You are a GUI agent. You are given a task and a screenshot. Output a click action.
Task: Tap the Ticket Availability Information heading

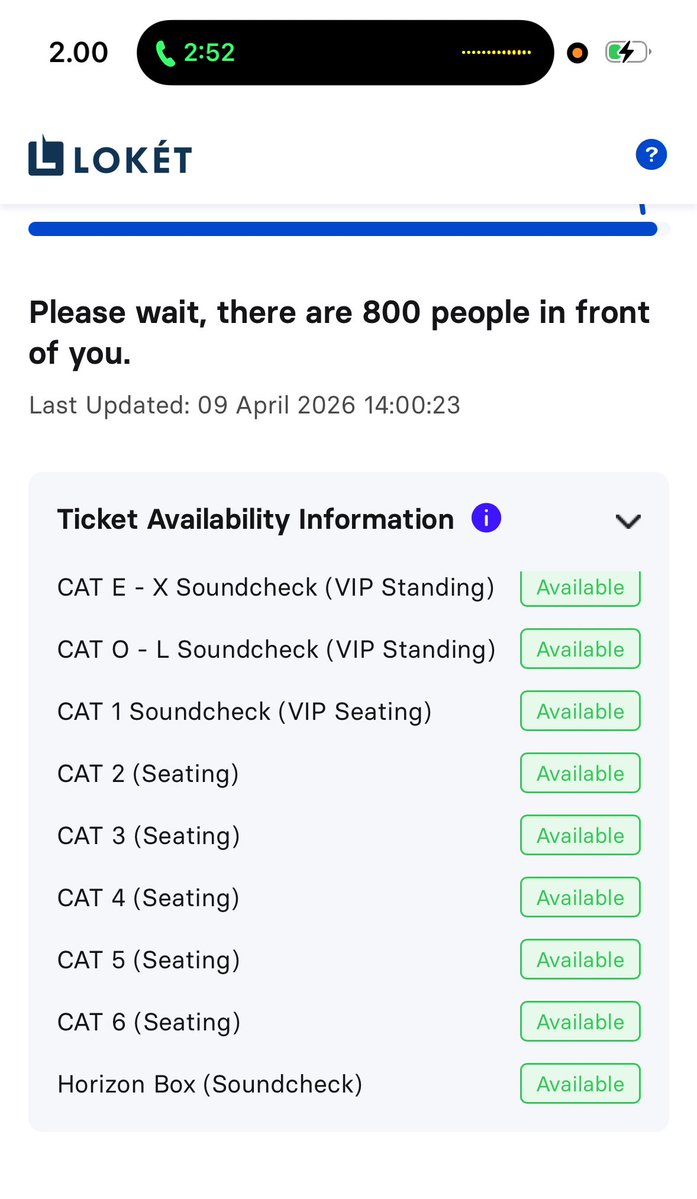point(255,520)
